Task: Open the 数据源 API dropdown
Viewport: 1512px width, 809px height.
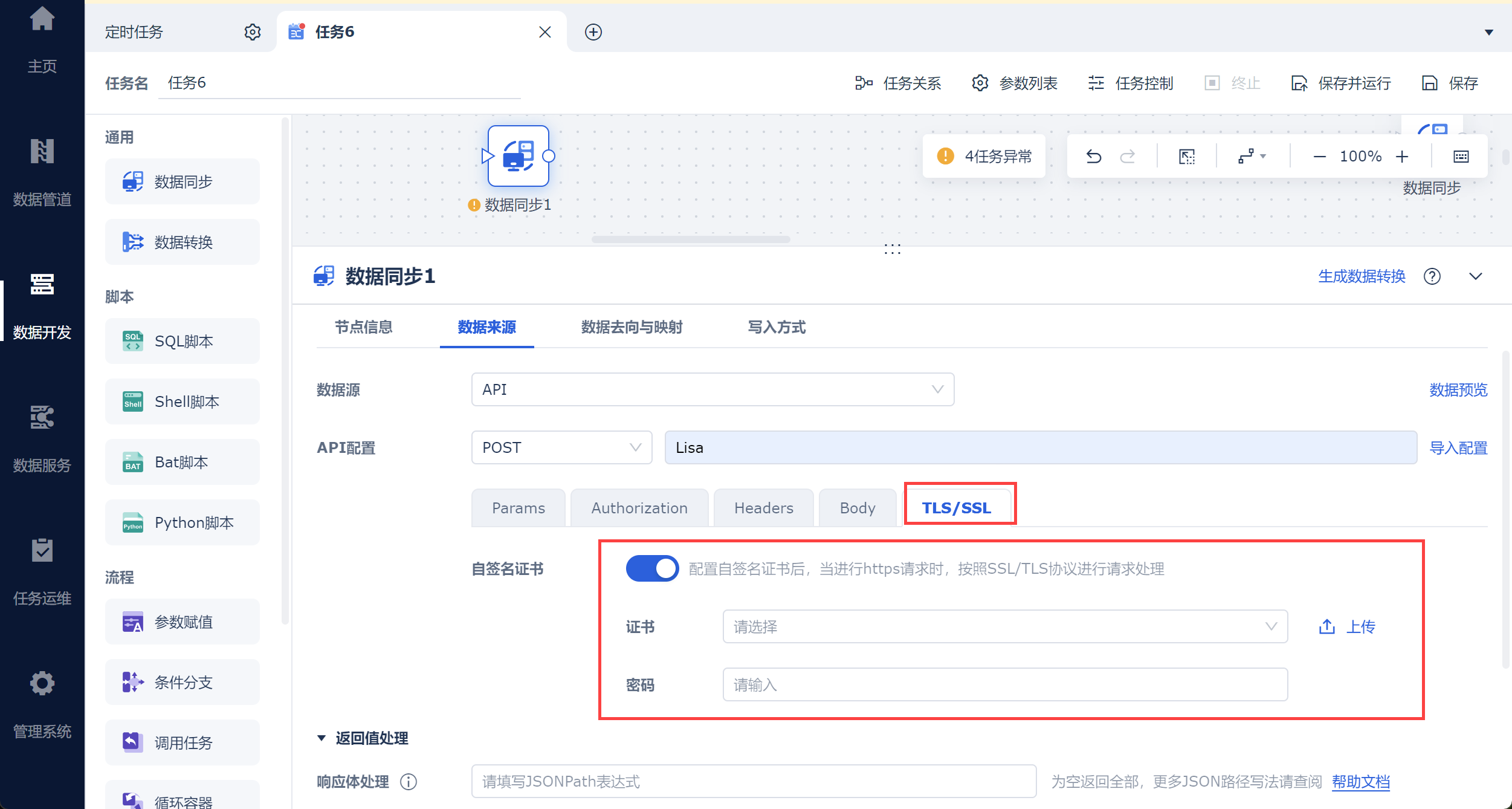Action: point(712,389)
